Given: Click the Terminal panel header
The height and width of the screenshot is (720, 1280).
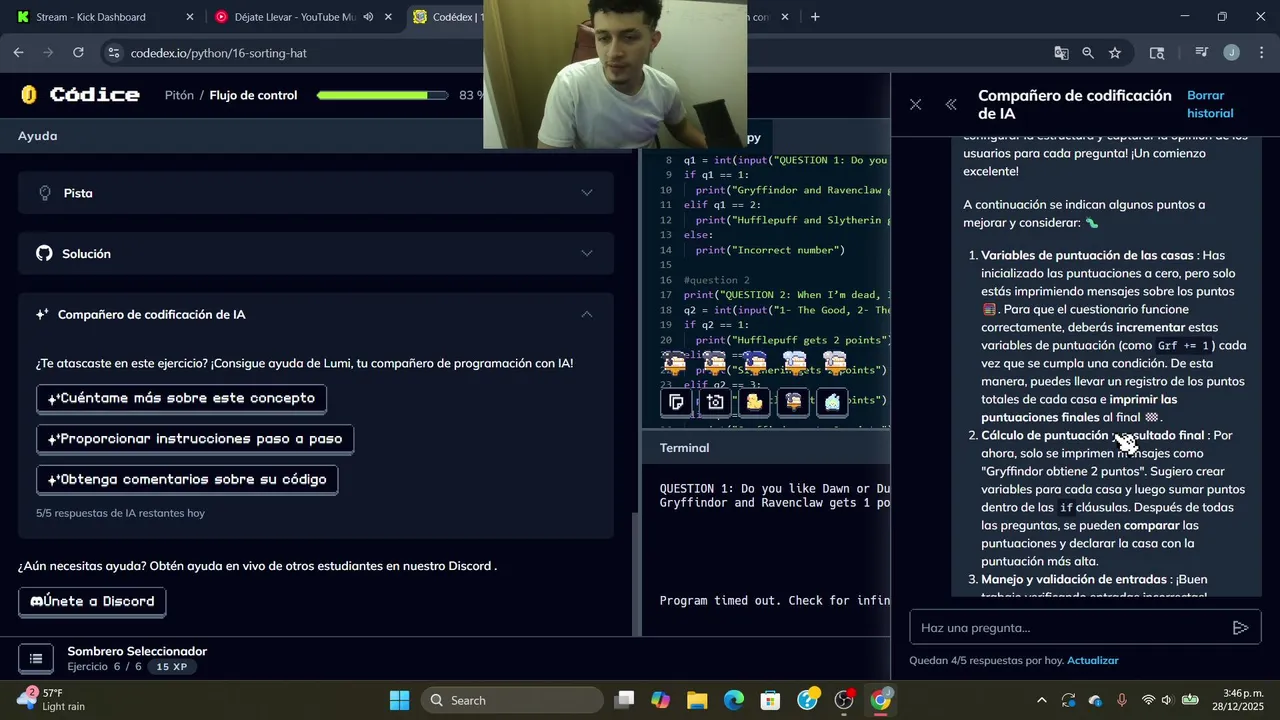Looking at the screenshot, I should coord(765,448).
